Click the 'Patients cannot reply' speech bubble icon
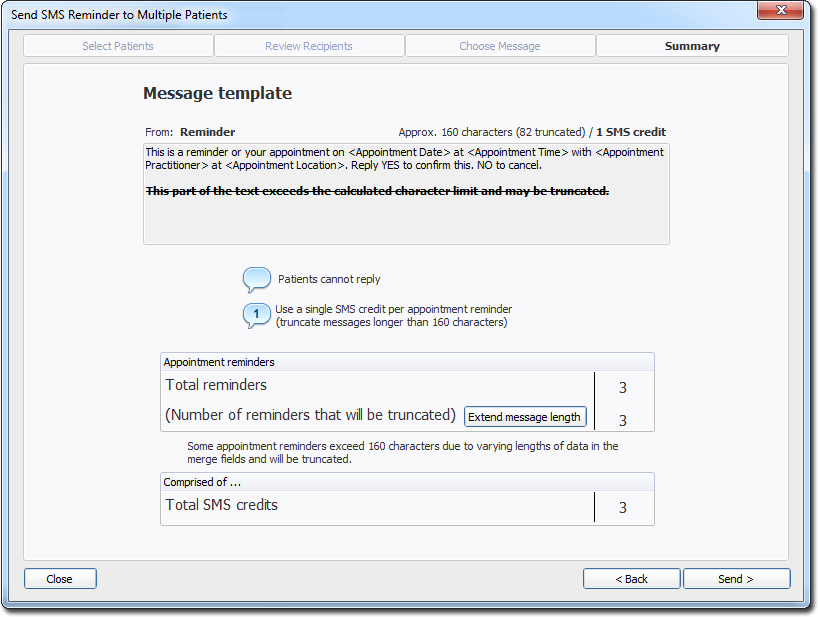This screenshot has height=617, width=818. coord(257,279)
